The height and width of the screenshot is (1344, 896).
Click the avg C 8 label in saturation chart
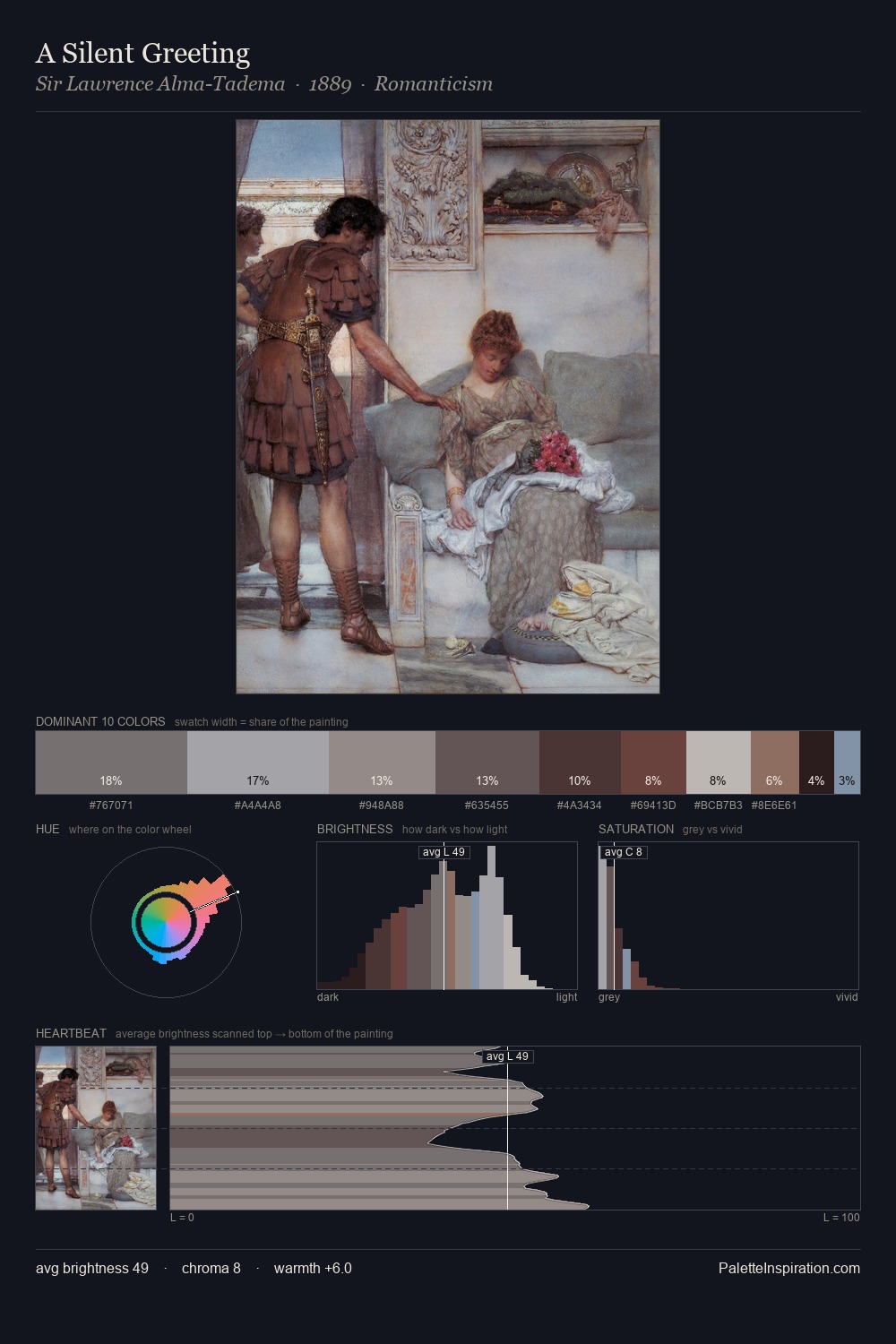624,852
